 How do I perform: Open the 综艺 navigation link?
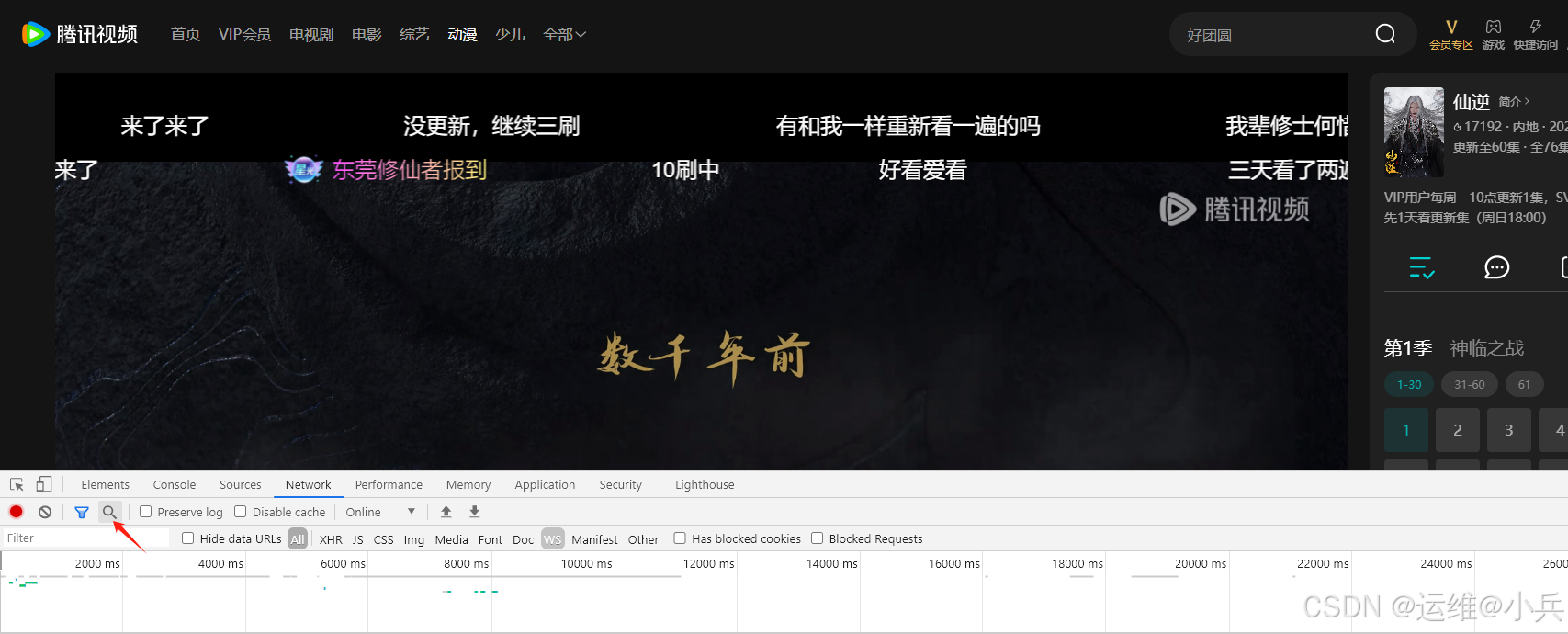pyautogui.click(x=414, y=34)
